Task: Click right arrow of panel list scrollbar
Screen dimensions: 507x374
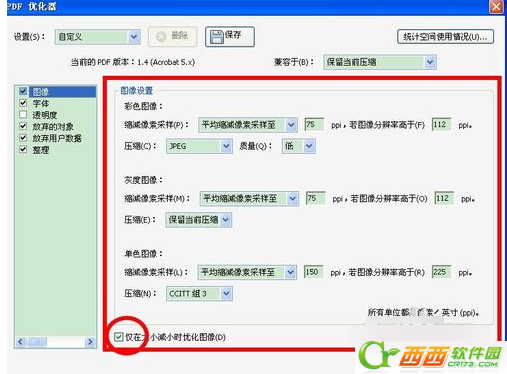Action: [x=90, y=342]
